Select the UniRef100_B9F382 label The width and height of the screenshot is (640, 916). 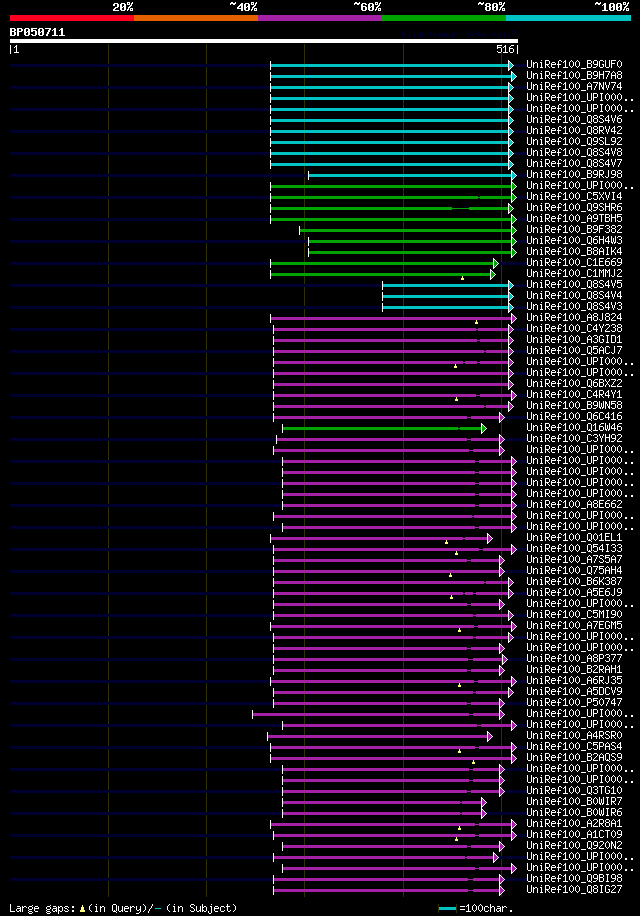tap(574, 229)
